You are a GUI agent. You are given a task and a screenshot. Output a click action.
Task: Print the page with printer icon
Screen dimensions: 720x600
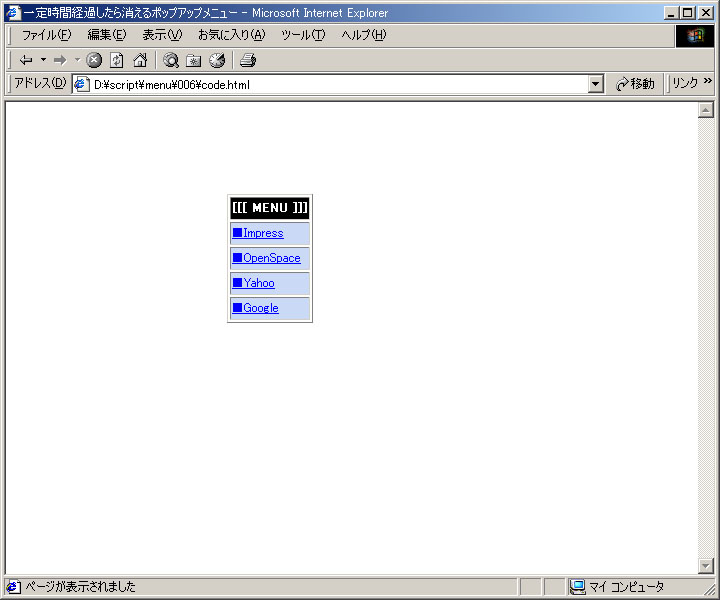click(248, 60)
